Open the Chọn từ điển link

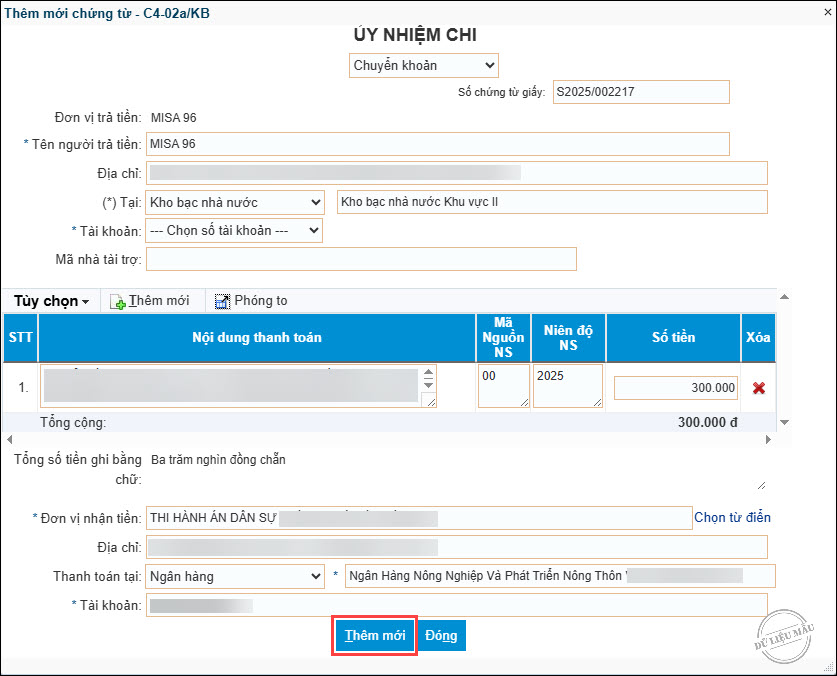point(732,517)
